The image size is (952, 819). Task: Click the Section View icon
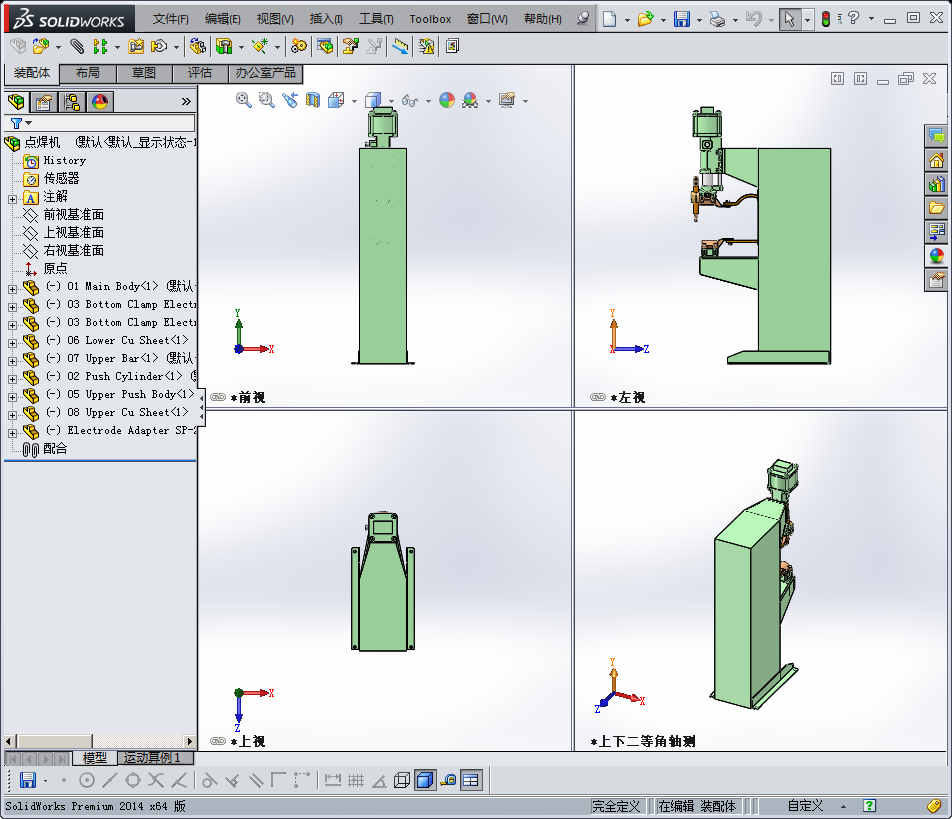click(313, 100)
